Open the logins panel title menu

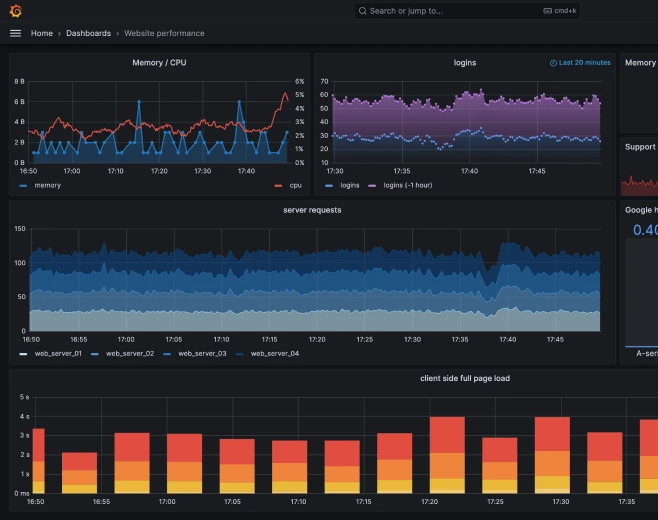click(465, 63)
